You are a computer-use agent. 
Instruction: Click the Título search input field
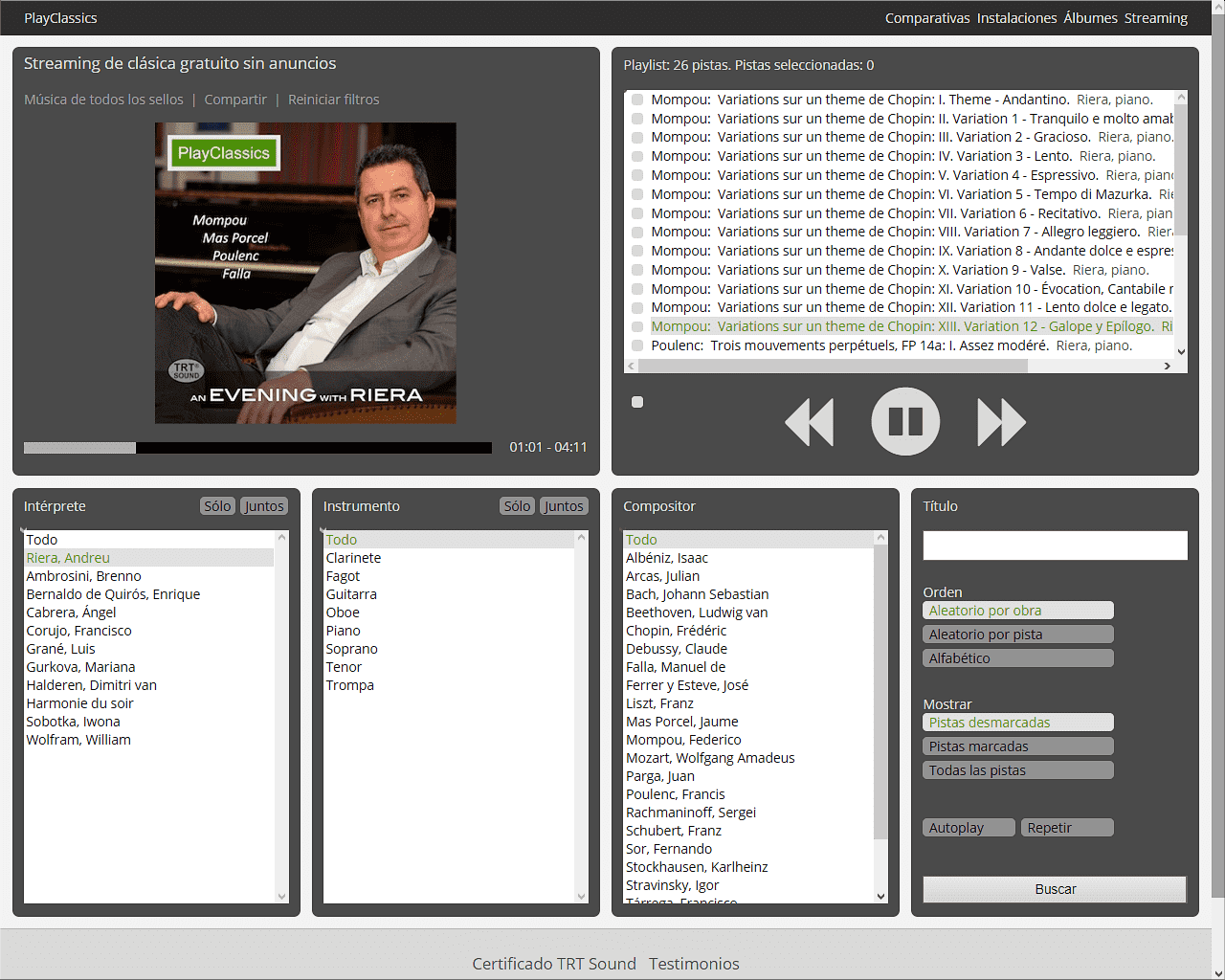[1055, 546]
